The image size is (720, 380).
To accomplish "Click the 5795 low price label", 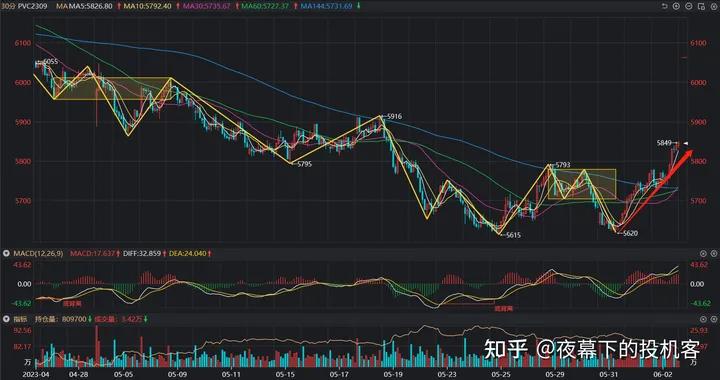I will 304,164.
